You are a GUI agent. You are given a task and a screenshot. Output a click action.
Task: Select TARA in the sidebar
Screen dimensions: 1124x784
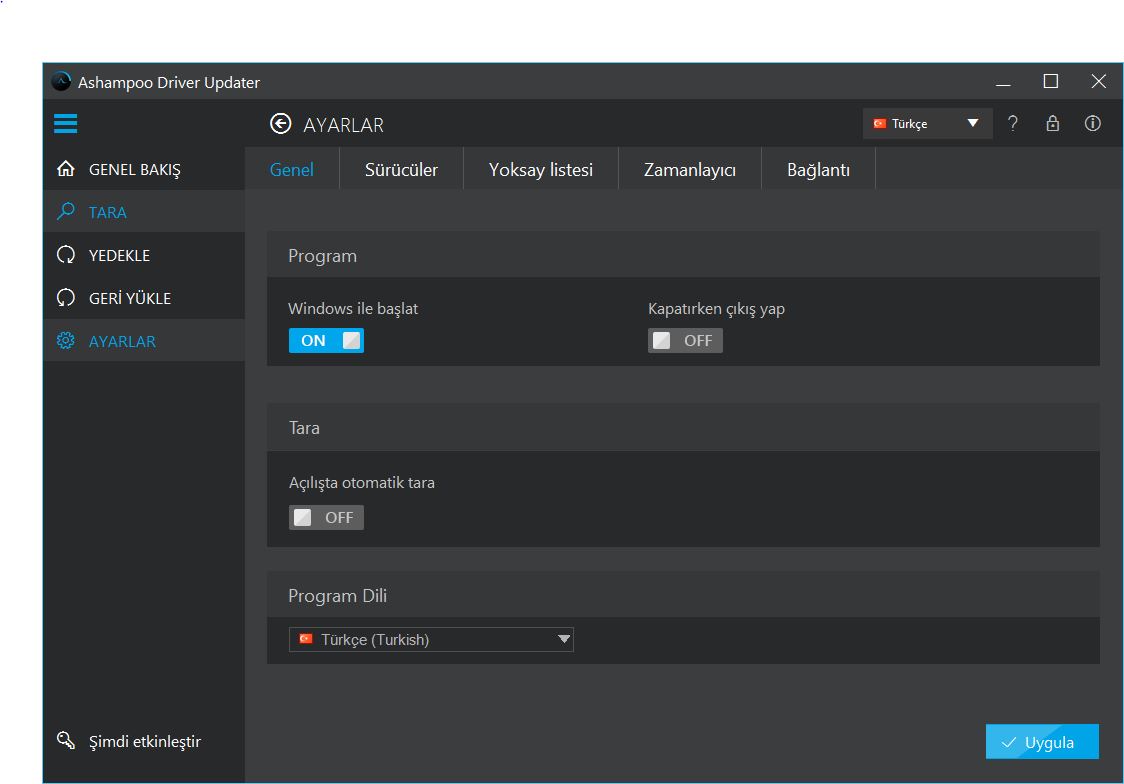click(x=144, y=211)
